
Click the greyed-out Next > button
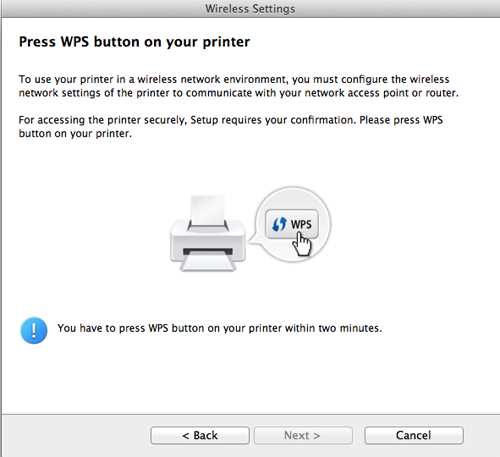[303, 435]
